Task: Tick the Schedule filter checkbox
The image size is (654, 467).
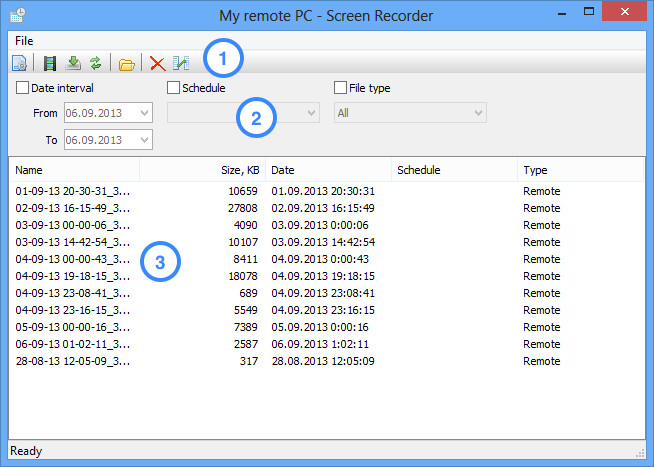Action: [174, 88]
